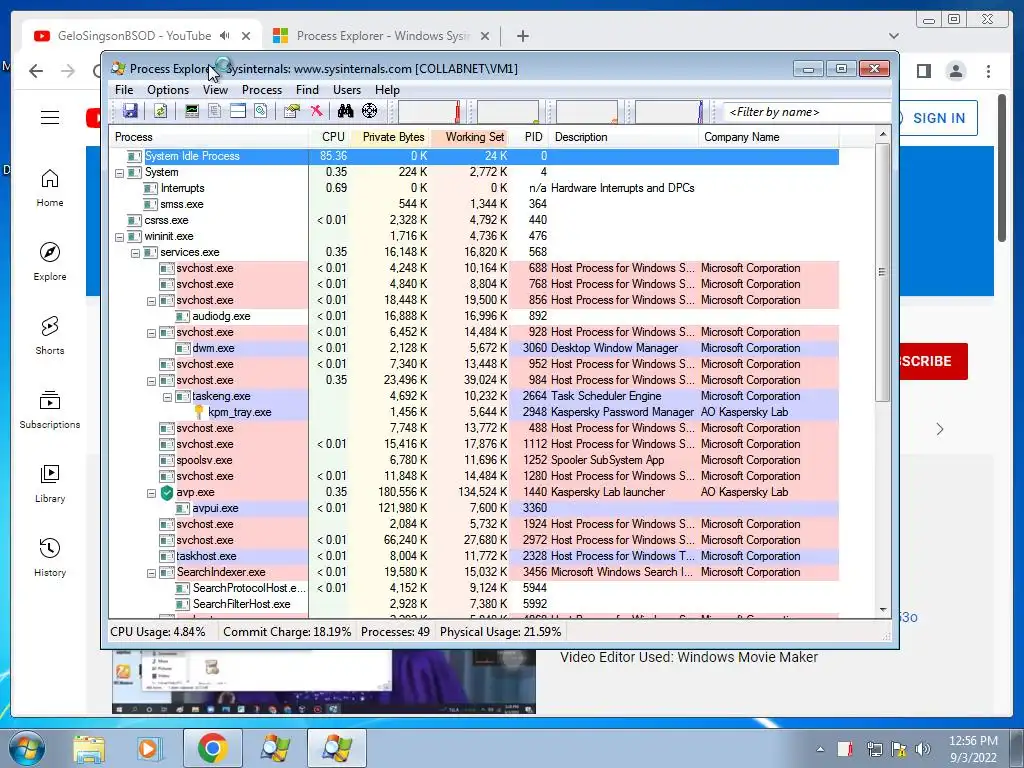Open the Options menu
Screen dimensions: 1024x768
(168, 90)
